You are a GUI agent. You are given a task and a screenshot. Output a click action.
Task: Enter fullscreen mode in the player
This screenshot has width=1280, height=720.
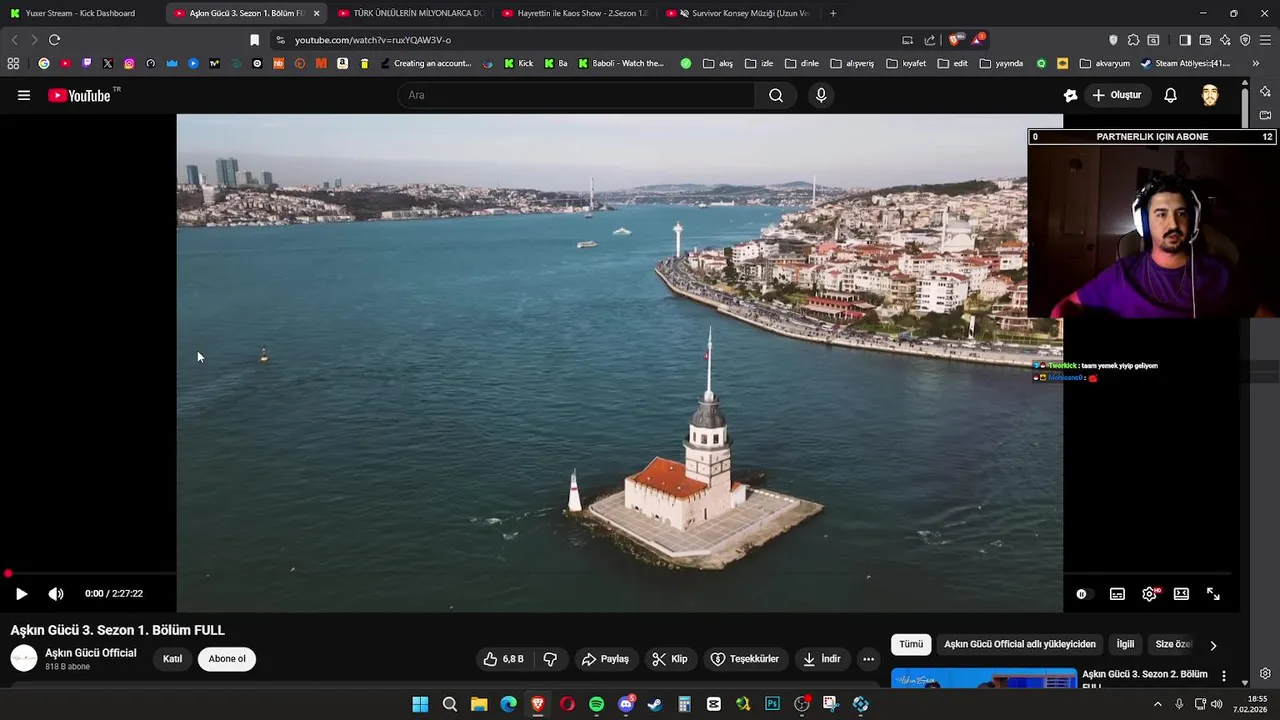(x=1213, y=594)
